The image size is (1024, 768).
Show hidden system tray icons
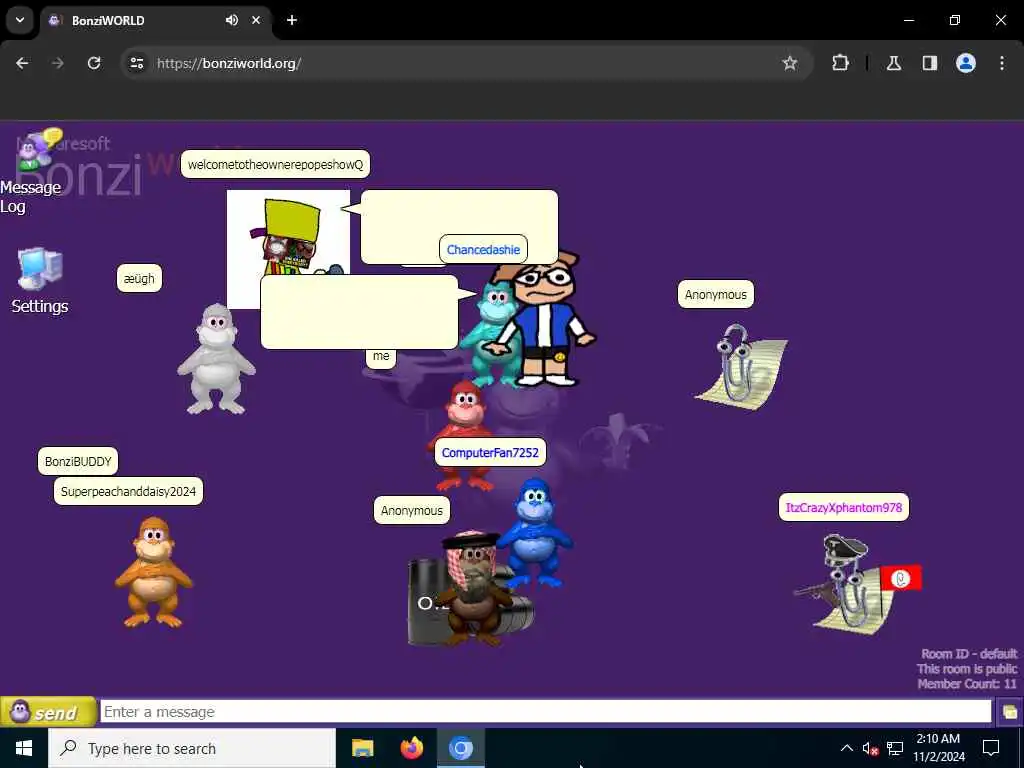pos(846,748)
